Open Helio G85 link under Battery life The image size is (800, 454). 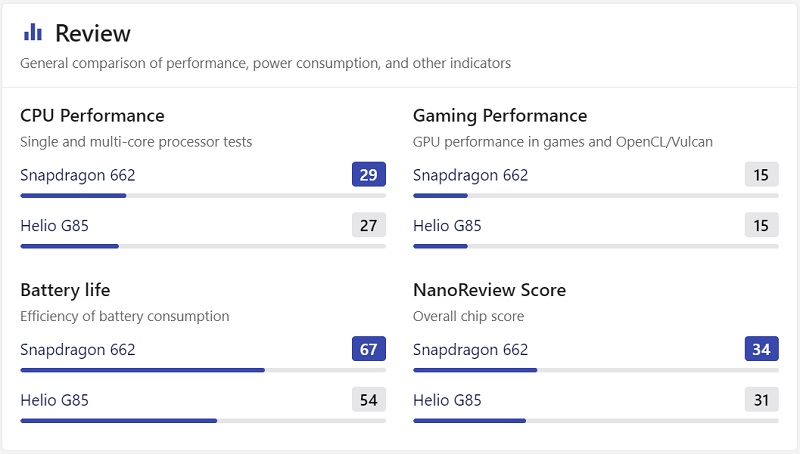coord(55,400)
